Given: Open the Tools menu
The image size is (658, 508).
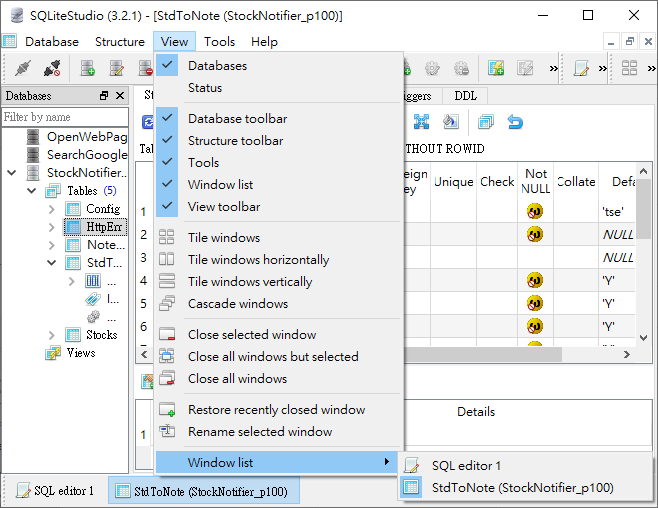Looking at the screenshot, I should pos(219,42).
